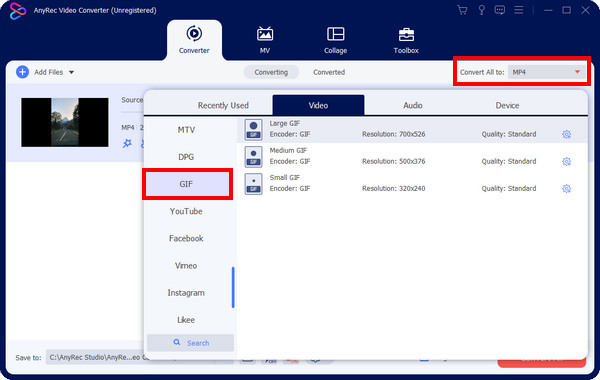
Task: Click the shopping cart icon
Action: pyautogui.click(x=462, y=10)
